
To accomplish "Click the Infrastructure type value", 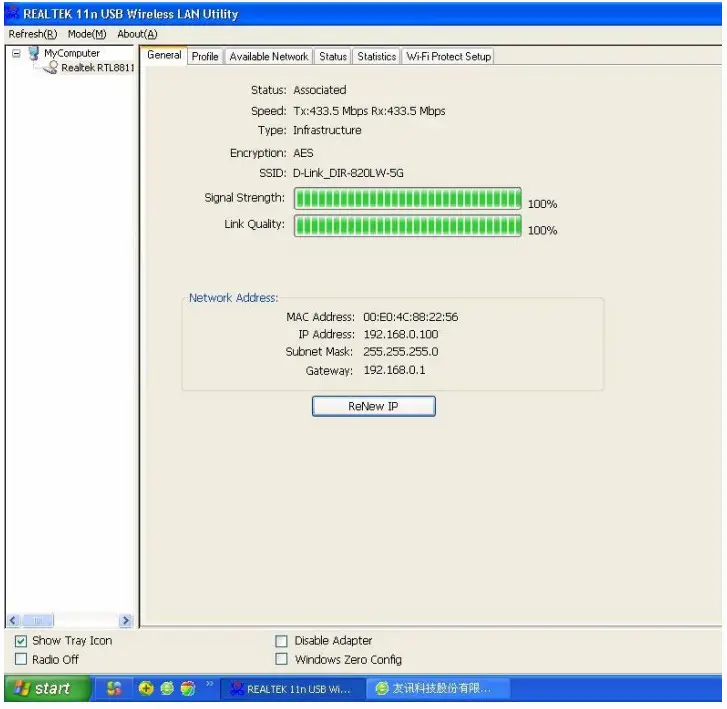I will click(x=327, y=130).
